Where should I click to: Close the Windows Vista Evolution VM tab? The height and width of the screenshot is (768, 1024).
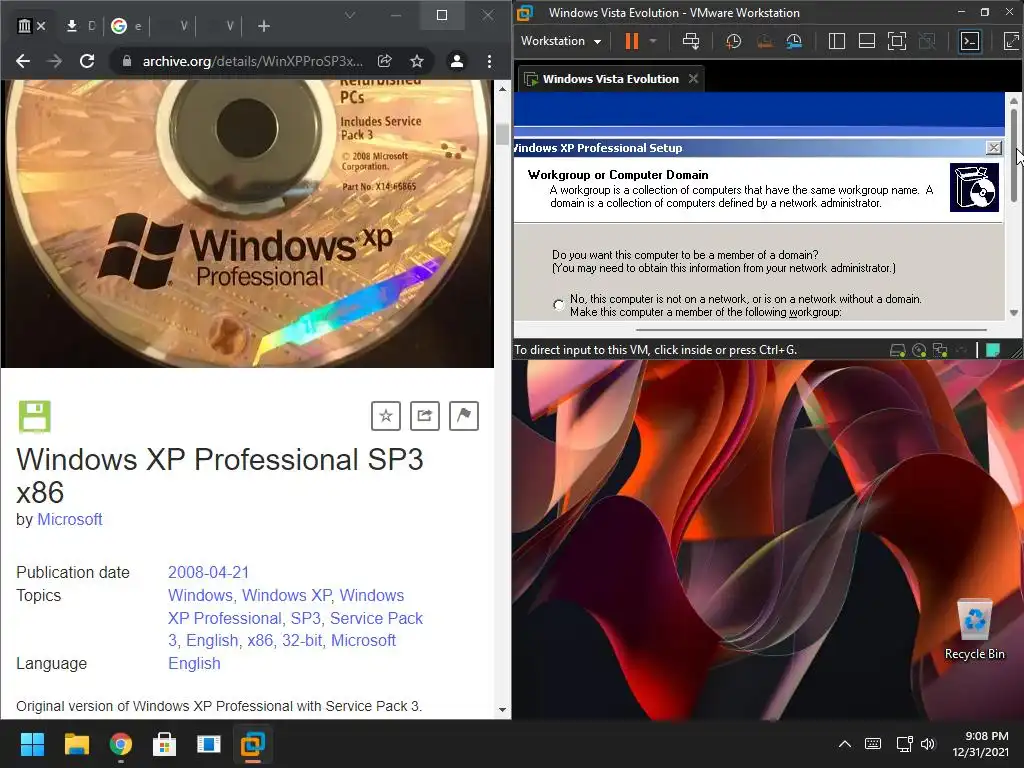[694, 79]
